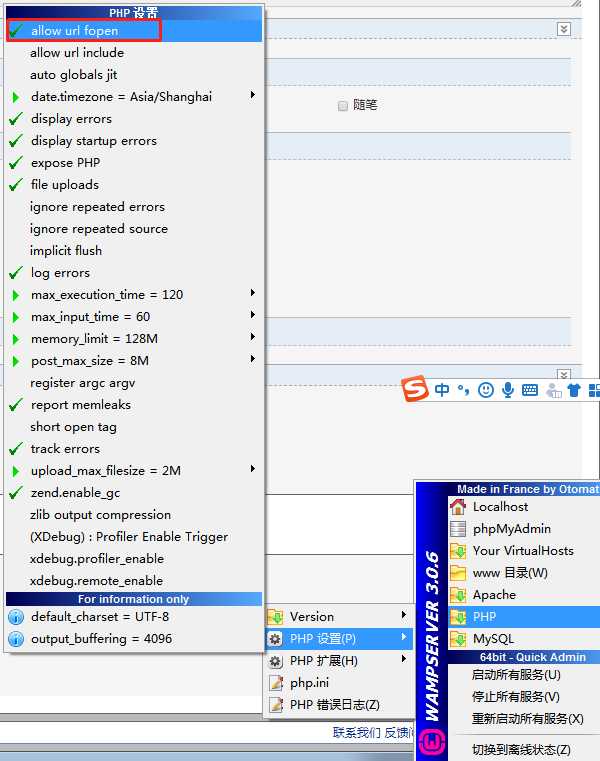Switch the IME Chinese mode 中 icon
Screen dimensions: 600x761
pyautogui.click(x=442, y=390)
